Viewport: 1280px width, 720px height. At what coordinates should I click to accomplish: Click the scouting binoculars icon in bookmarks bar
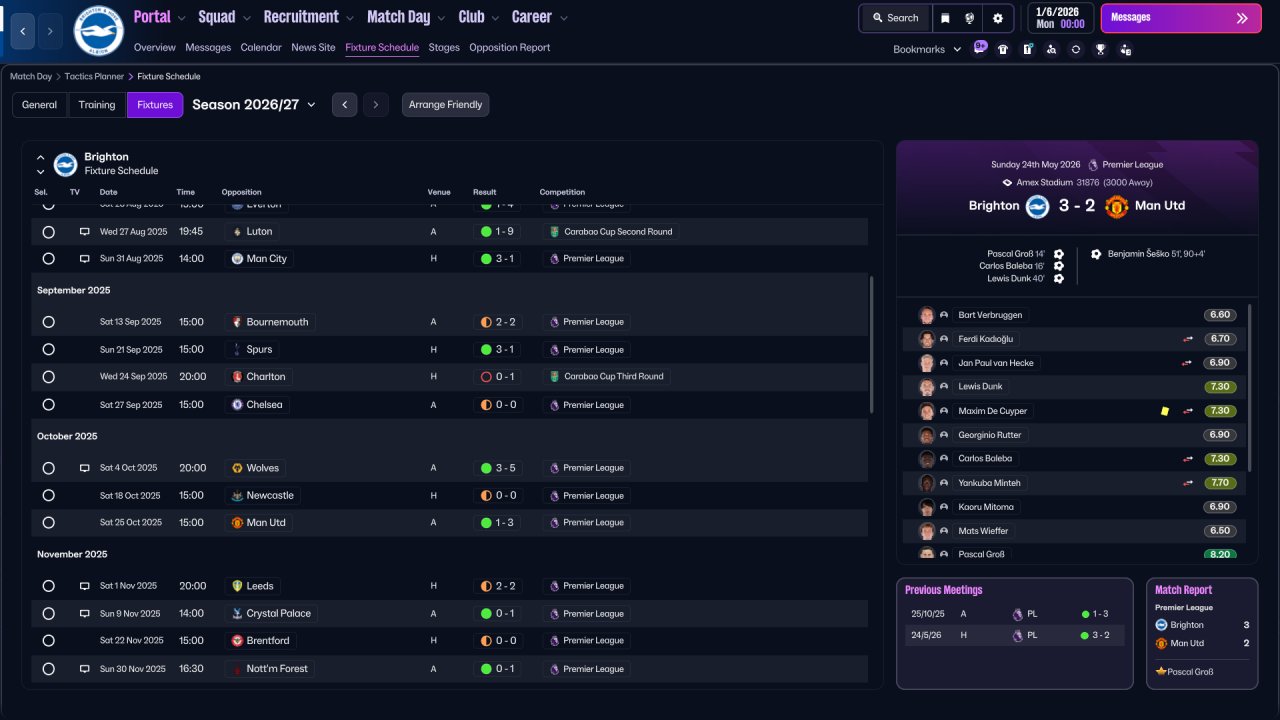pos(1051,49)
